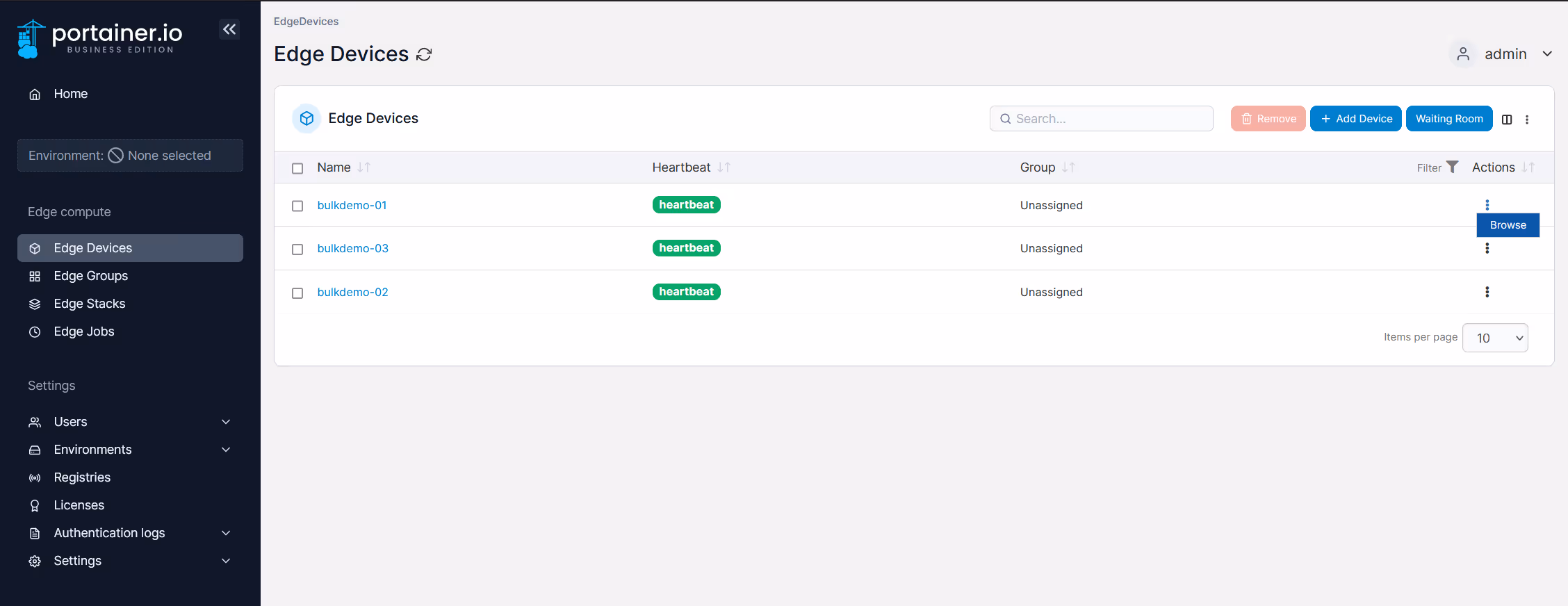Open table settings three-dot menu

click(x=1527, y=120)
